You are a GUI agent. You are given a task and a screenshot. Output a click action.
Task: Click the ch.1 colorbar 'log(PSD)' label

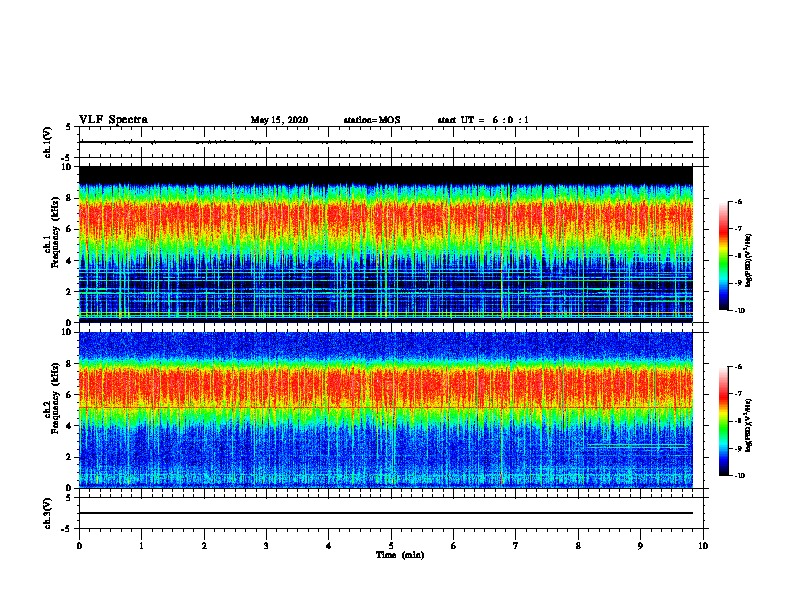coord(748,260)
